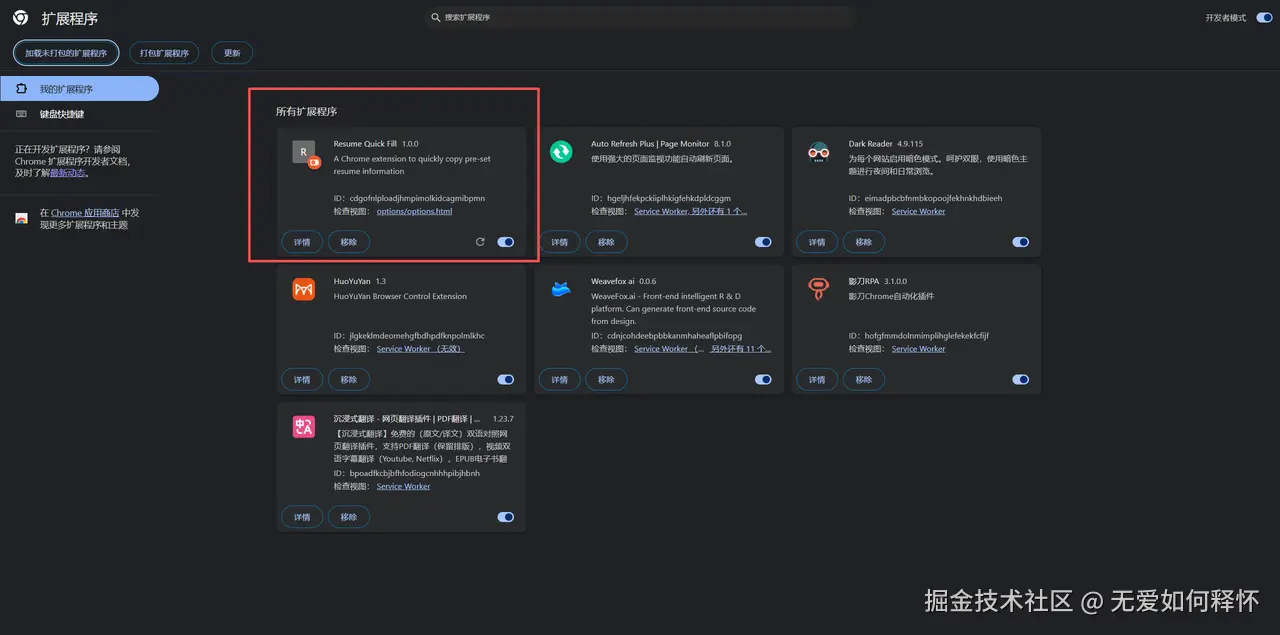Click the Dark Reader extension icon
Screen dimensions: 1280x635
point(818,152)
